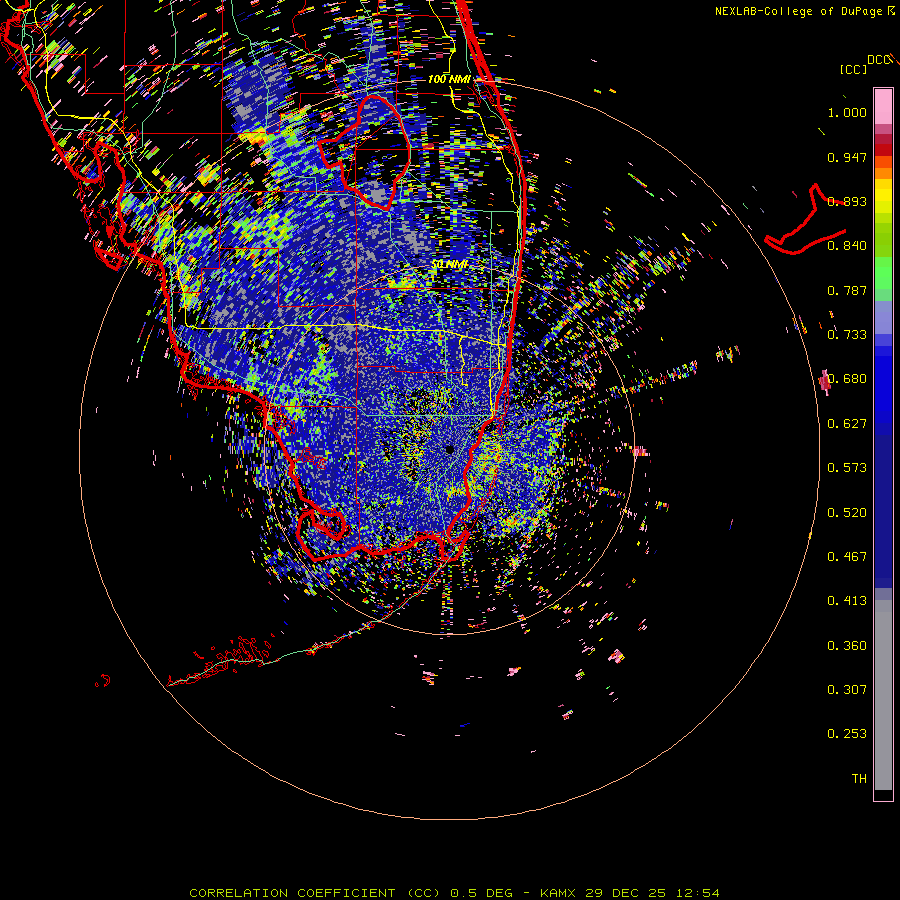Select the 0.787 scale value
900x900 pixels.
847,290
